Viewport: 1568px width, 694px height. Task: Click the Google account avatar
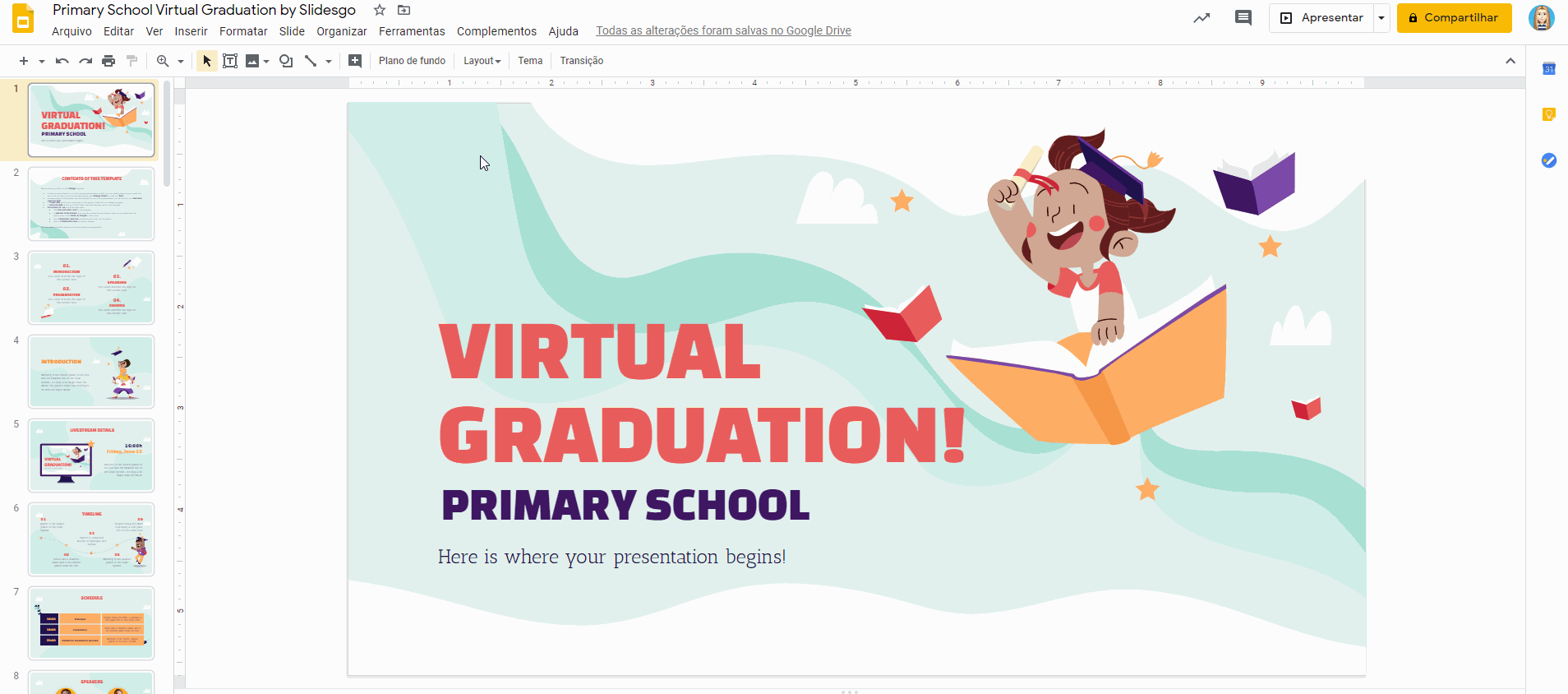tap(1541, 18)
